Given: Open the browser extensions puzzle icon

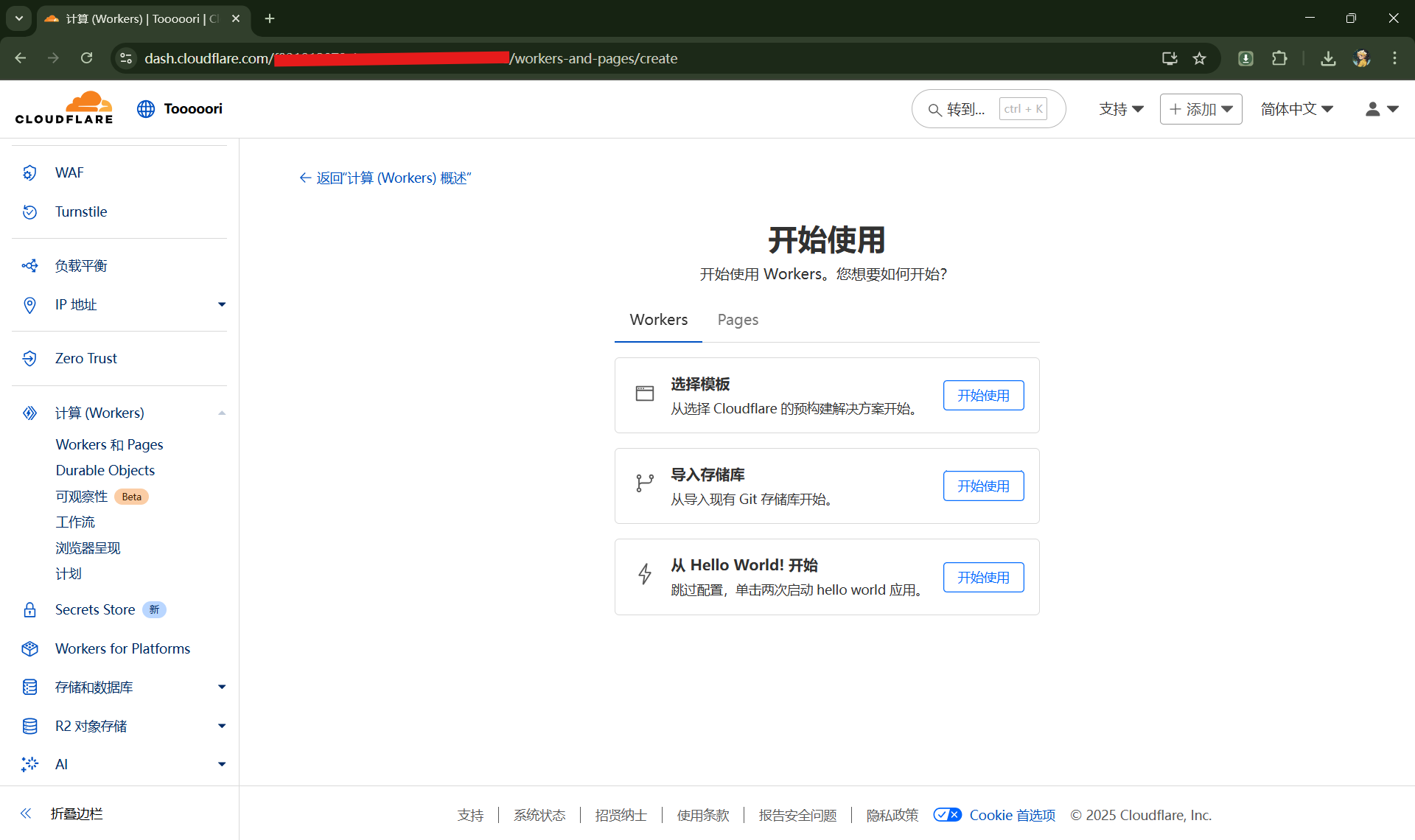Looking at the screenshot, I should (x=1279, y=58).
